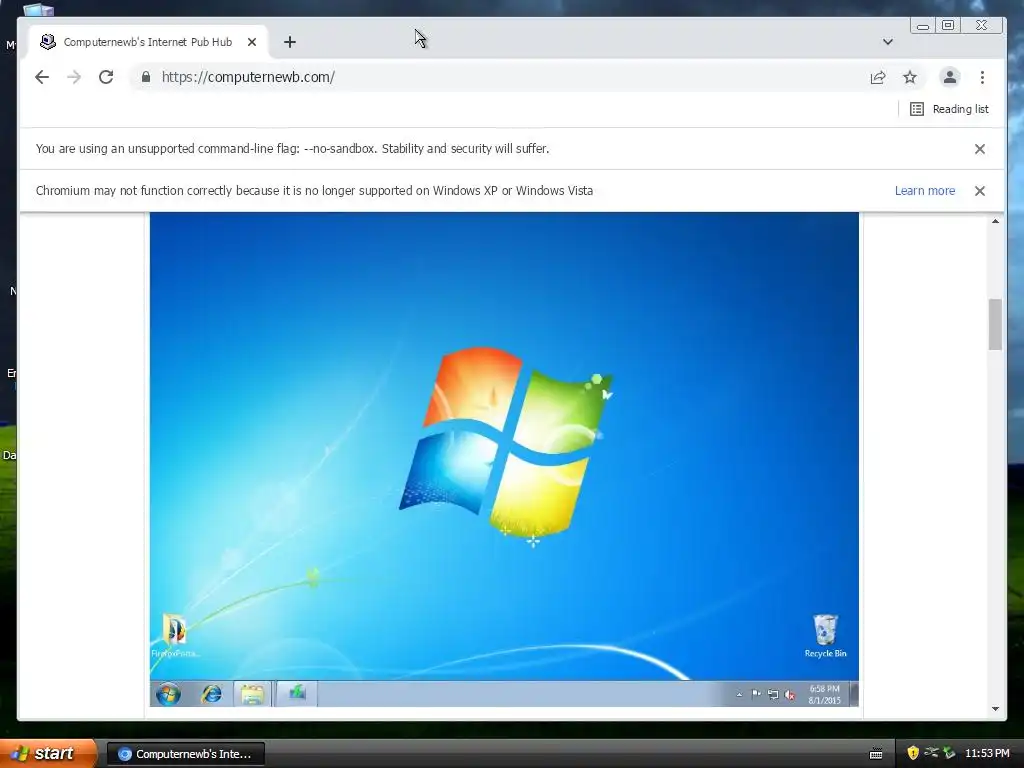View site security via the padlock icon
The image size is (1024, 768).
(146, 77)
